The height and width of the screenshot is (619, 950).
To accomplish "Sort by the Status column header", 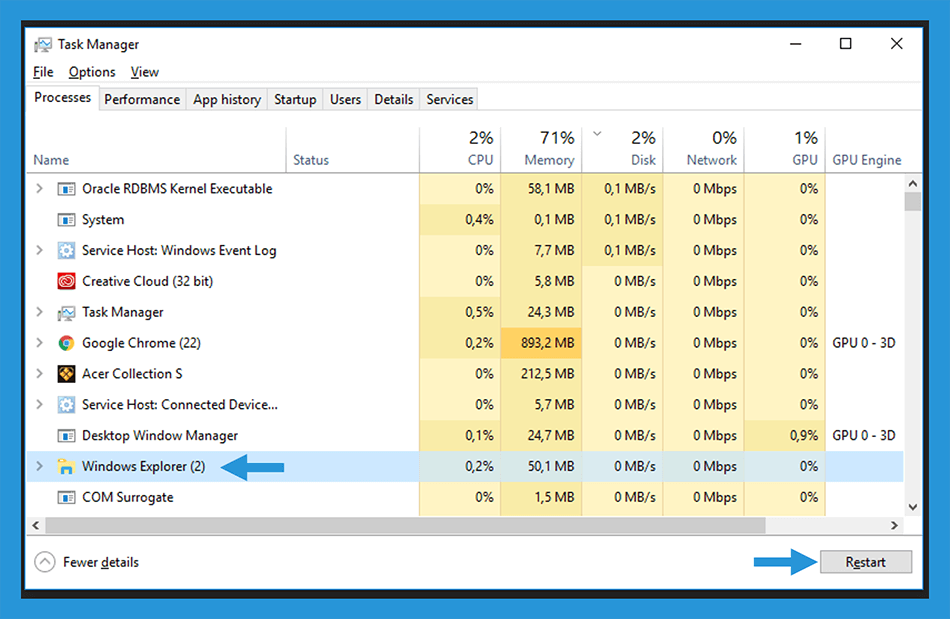I will pos(353,150).
